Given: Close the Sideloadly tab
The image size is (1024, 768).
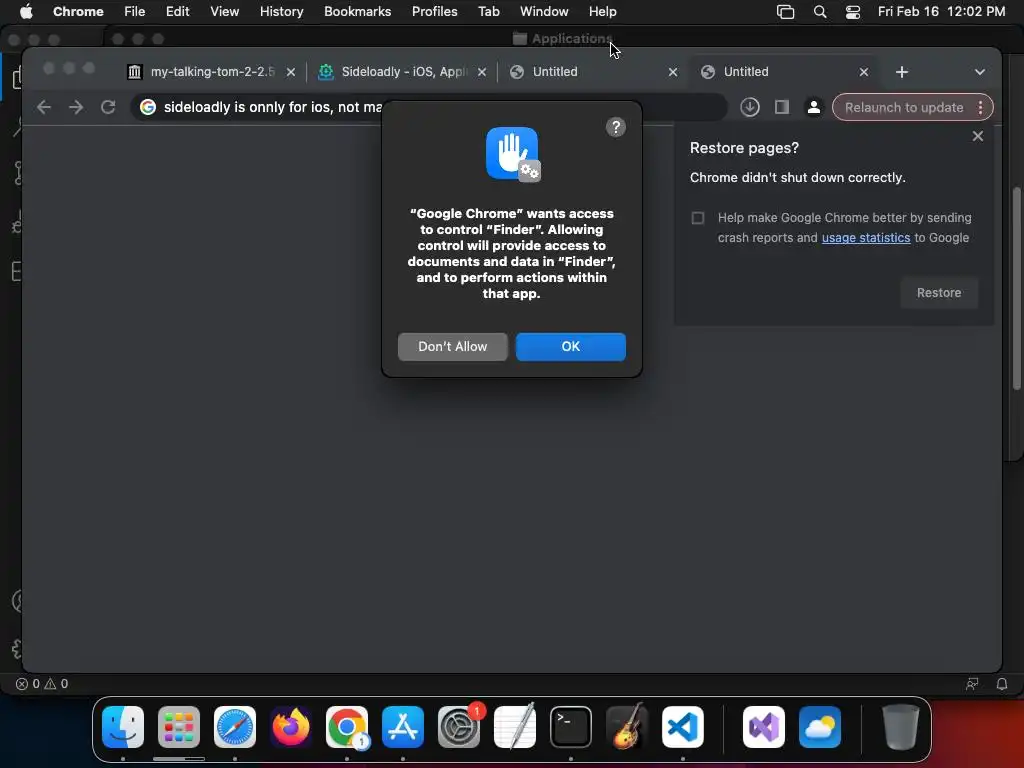Looking at the screenshot, I should tap(482, 72).
